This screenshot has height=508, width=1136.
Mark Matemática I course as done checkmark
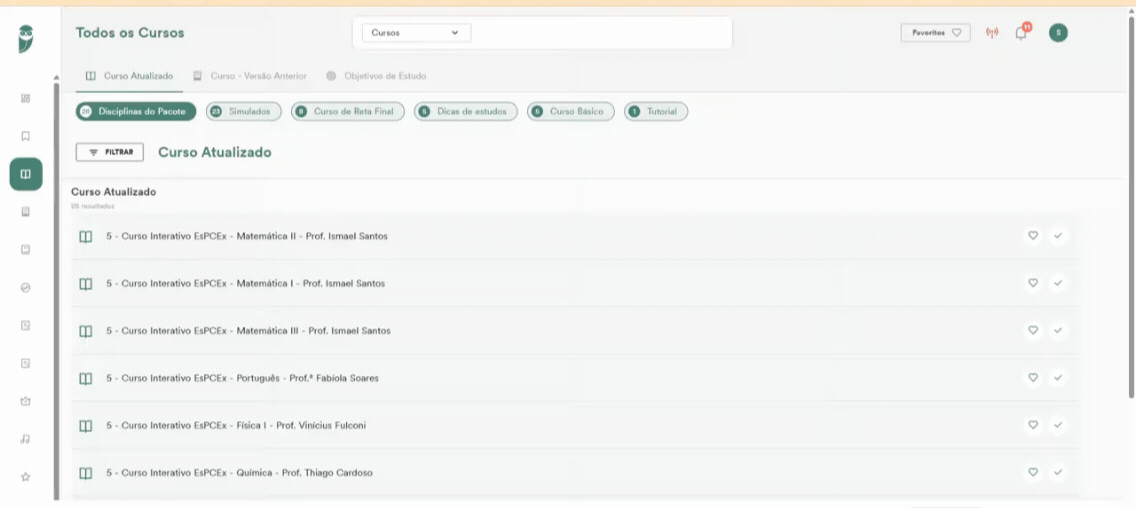click(1058, 283)
